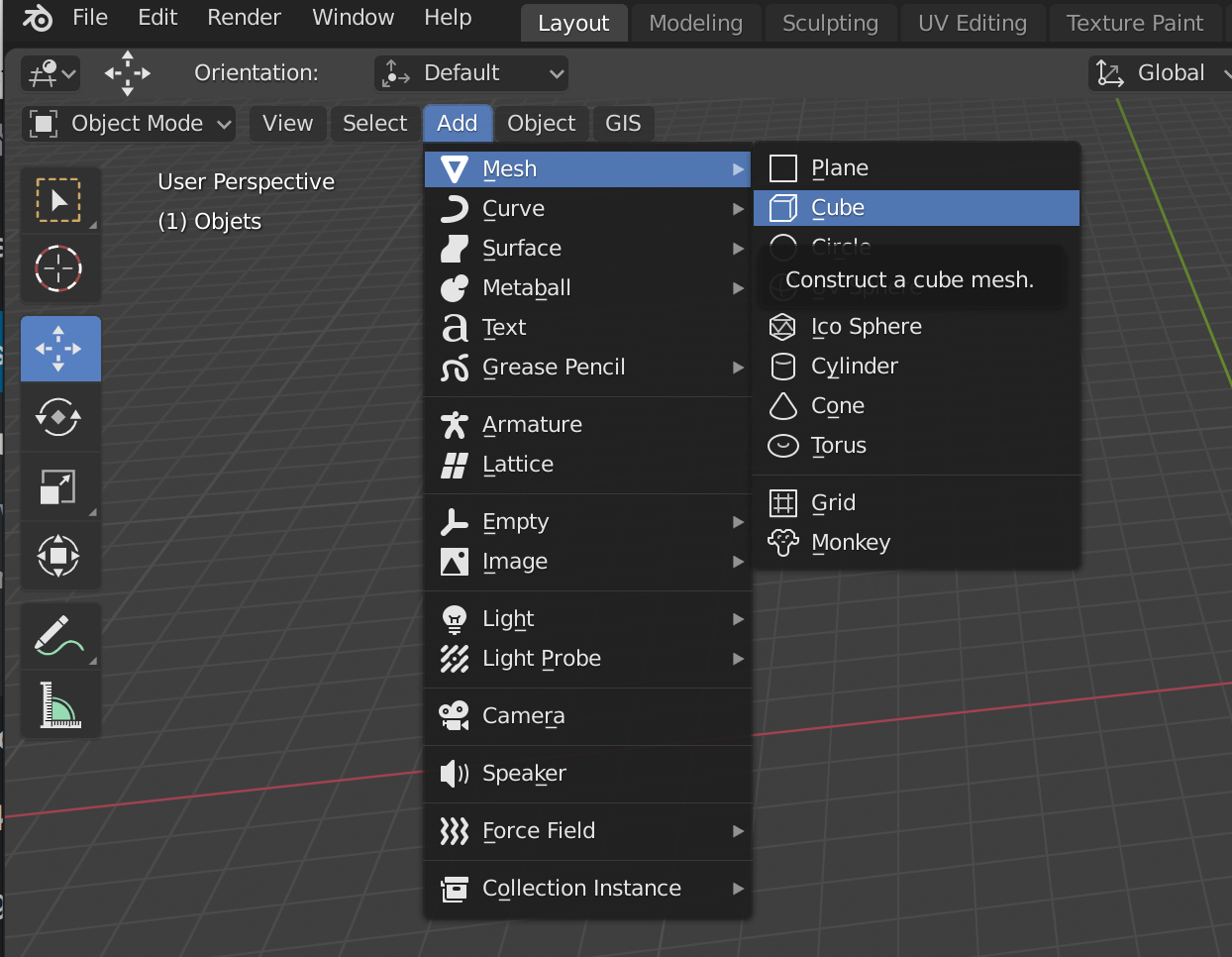Select the Move tool in the toolbar

(x=60, y=348)
